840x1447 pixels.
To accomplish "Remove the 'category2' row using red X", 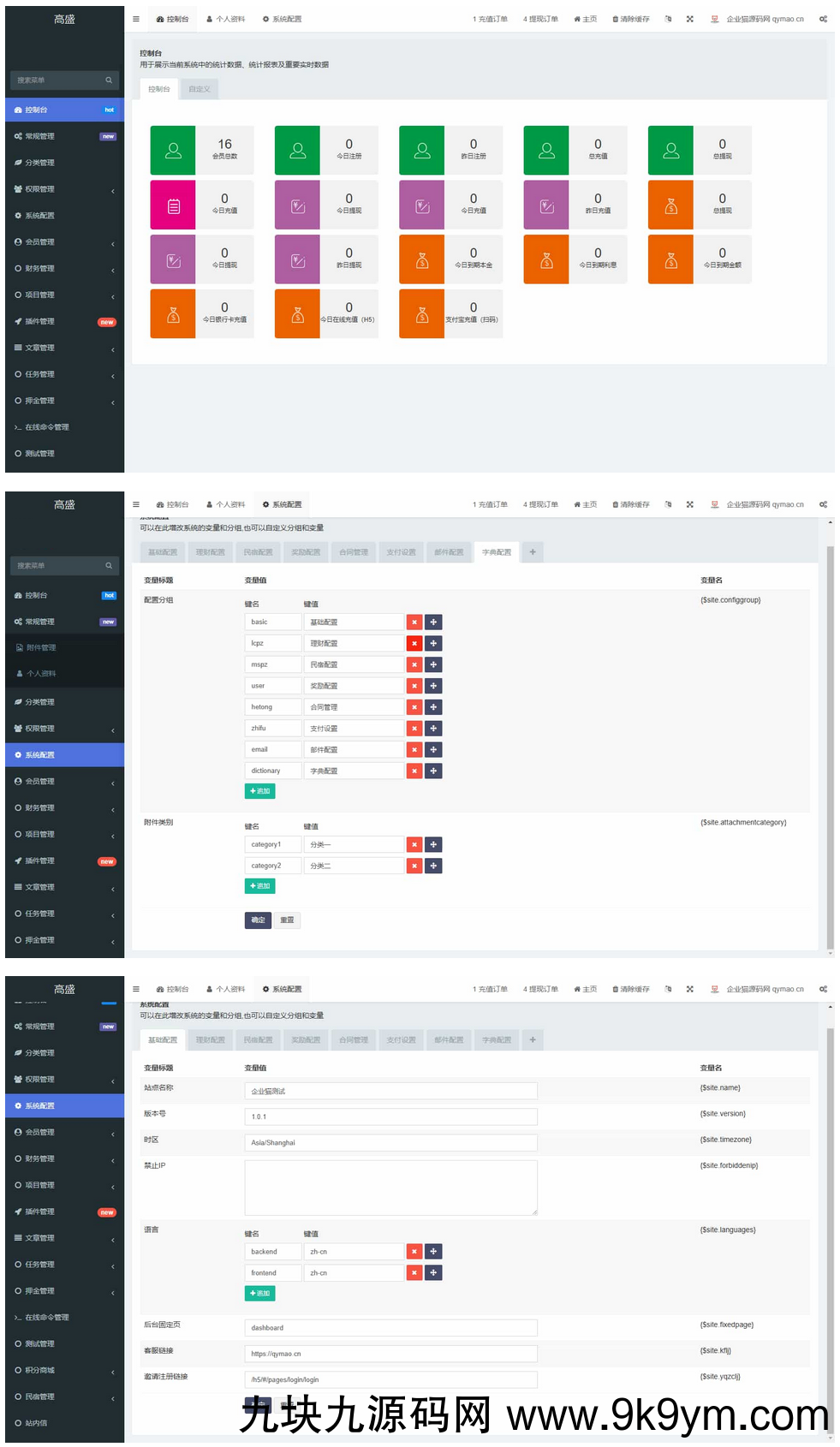I will tap(414, 866).
